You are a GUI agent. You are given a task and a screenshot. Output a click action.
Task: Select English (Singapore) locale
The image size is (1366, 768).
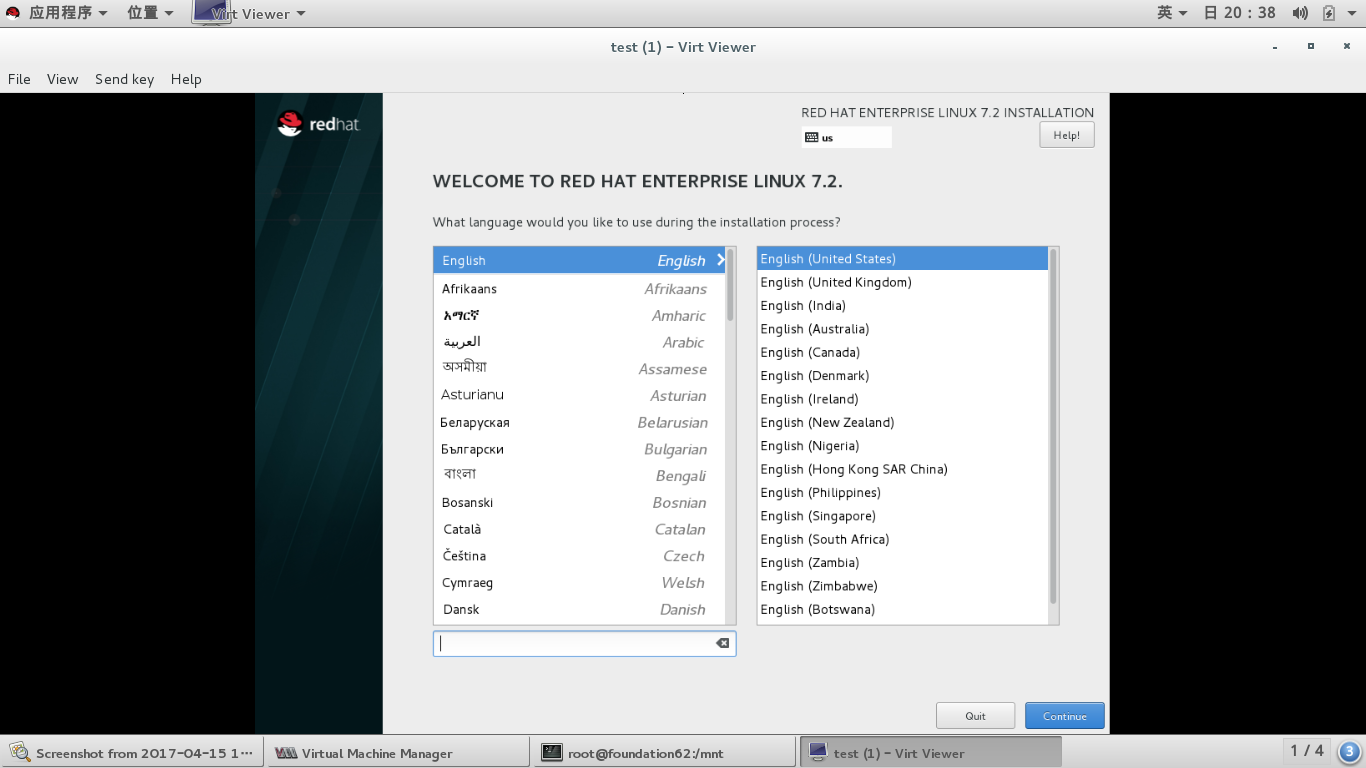pos(903,516)
